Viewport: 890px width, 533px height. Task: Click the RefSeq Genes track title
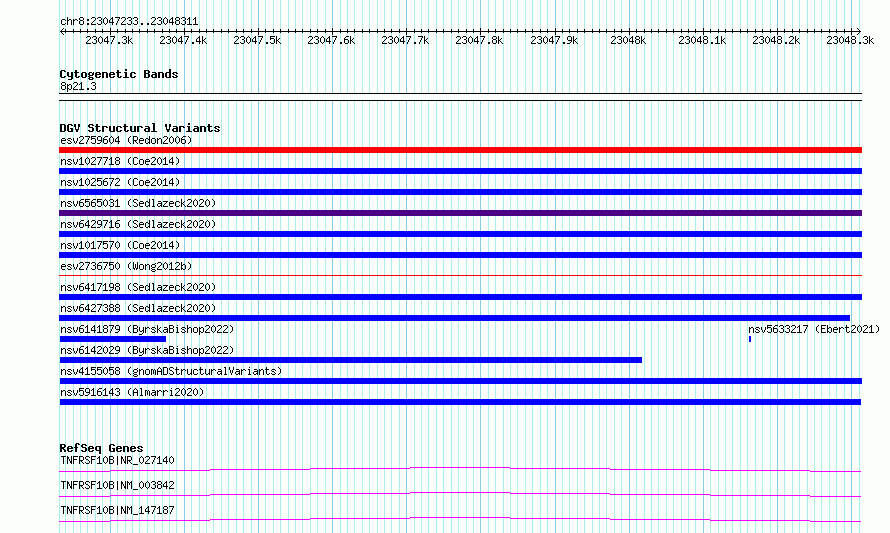pyautogui.click(x=101, y=448)
